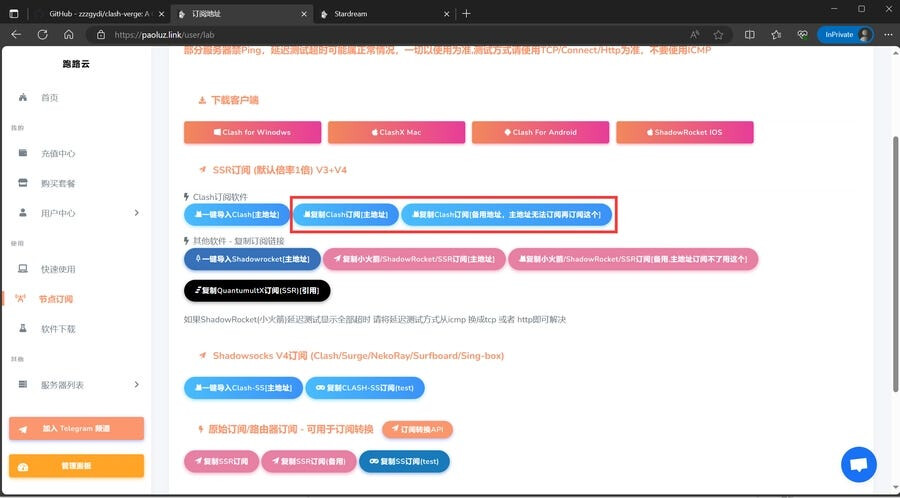Go back with the browser back arrow
This screenshot has height=498, width=900.
pos(16,34)
